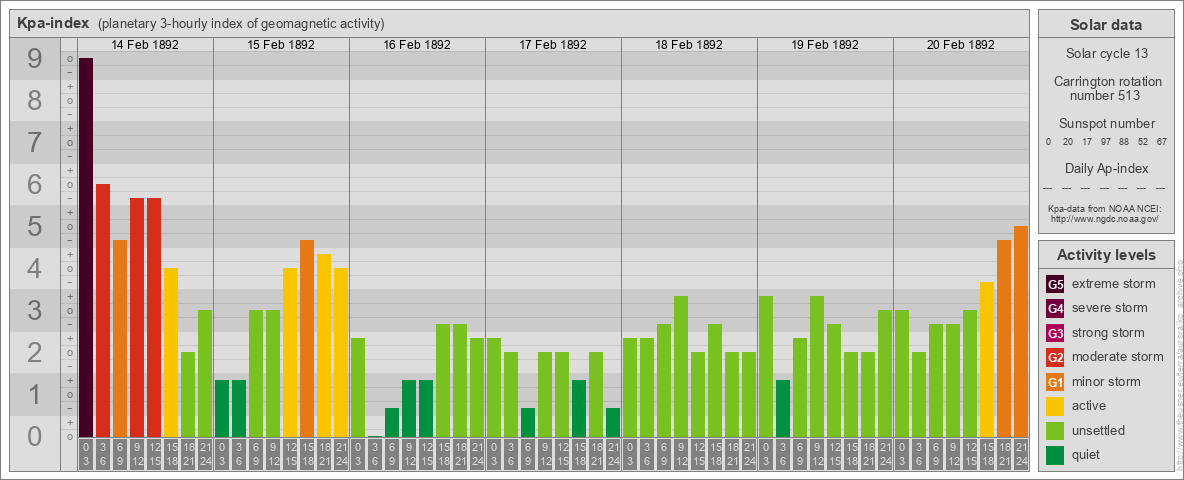
Task: Click the yellow 15 Feb 12–15h bar
Action: click(290, 352)
